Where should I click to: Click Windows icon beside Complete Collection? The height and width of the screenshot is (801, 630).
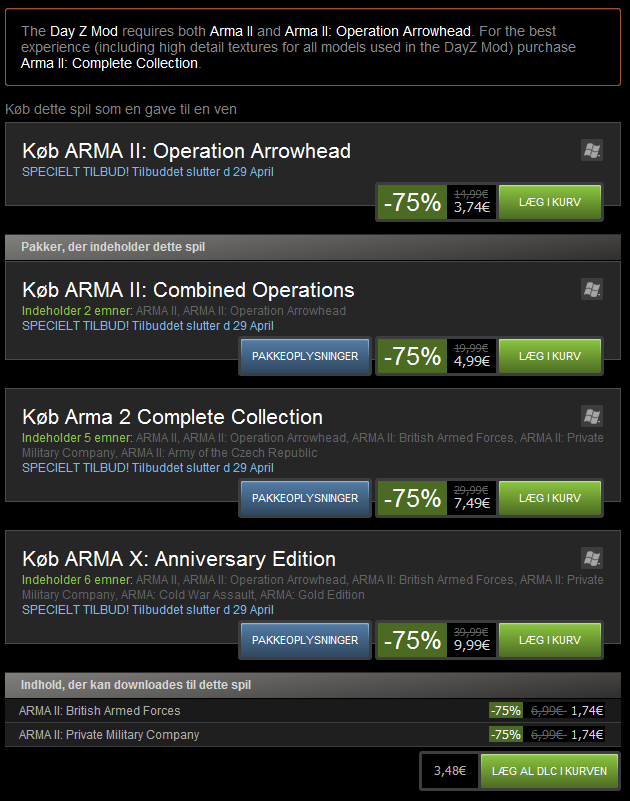tap(592, 416)
